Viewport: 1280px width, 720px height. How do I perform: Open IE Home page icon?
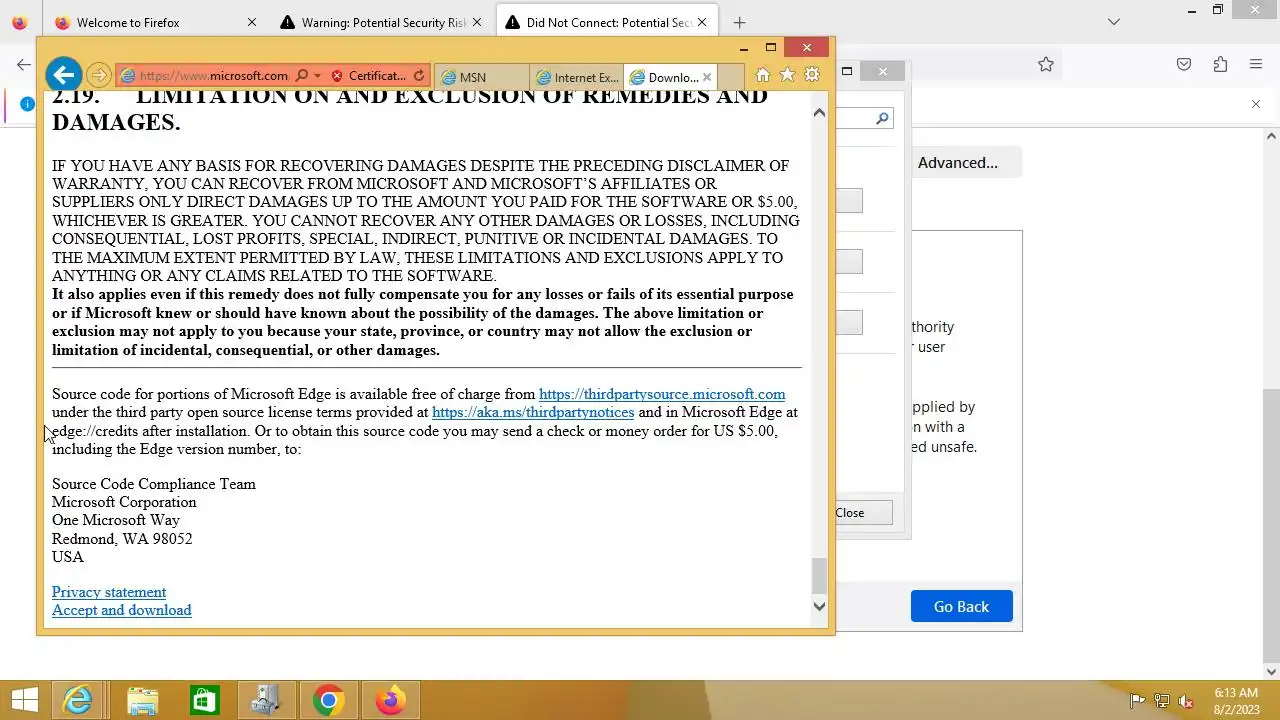click(763, 75)
